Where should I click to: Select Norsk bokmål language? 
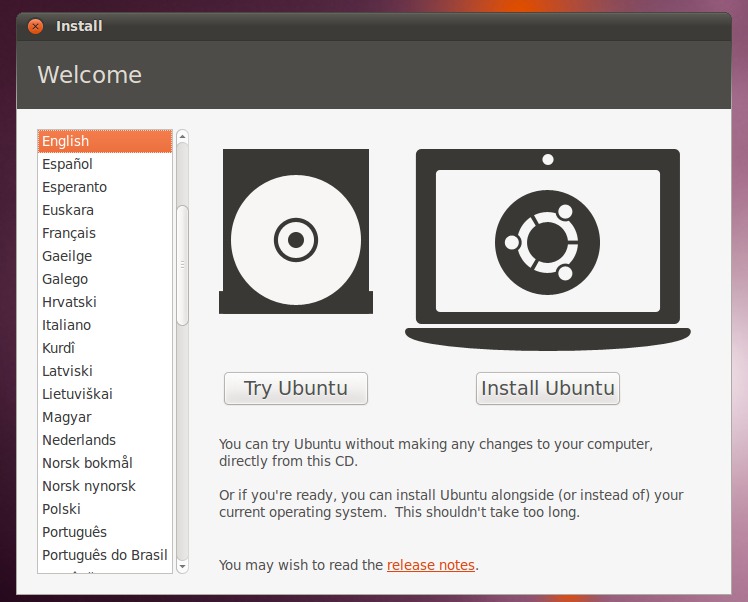(x=105, y=463)
